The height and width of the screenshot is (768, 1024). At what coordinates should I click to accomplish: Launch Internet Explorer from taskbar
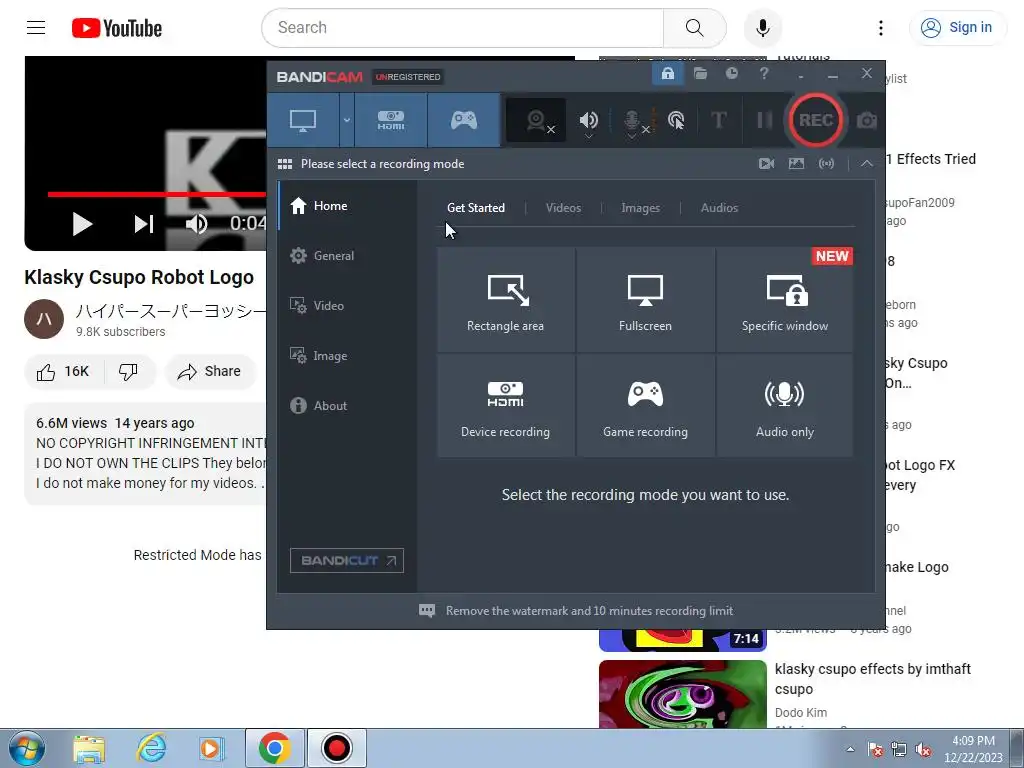pyautogui.click(x=152, y=748)
